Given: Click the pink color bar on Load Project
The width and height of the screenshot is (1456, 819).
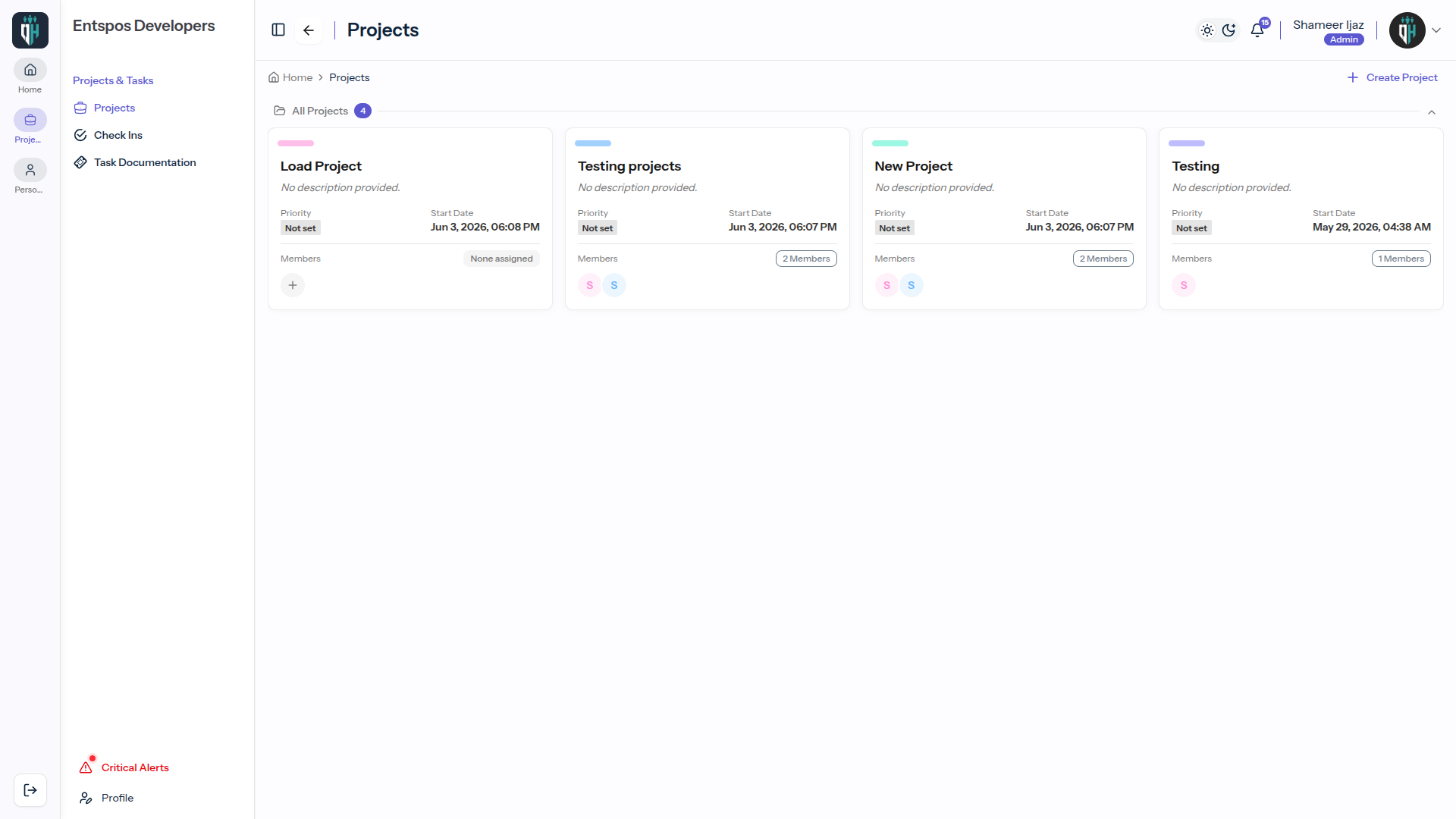Looking at the screenshot, I should coord(296,143).
